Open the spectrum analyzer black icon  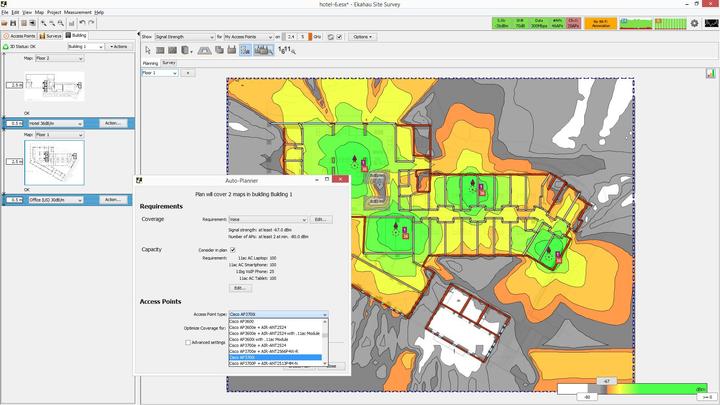[711, 23]
